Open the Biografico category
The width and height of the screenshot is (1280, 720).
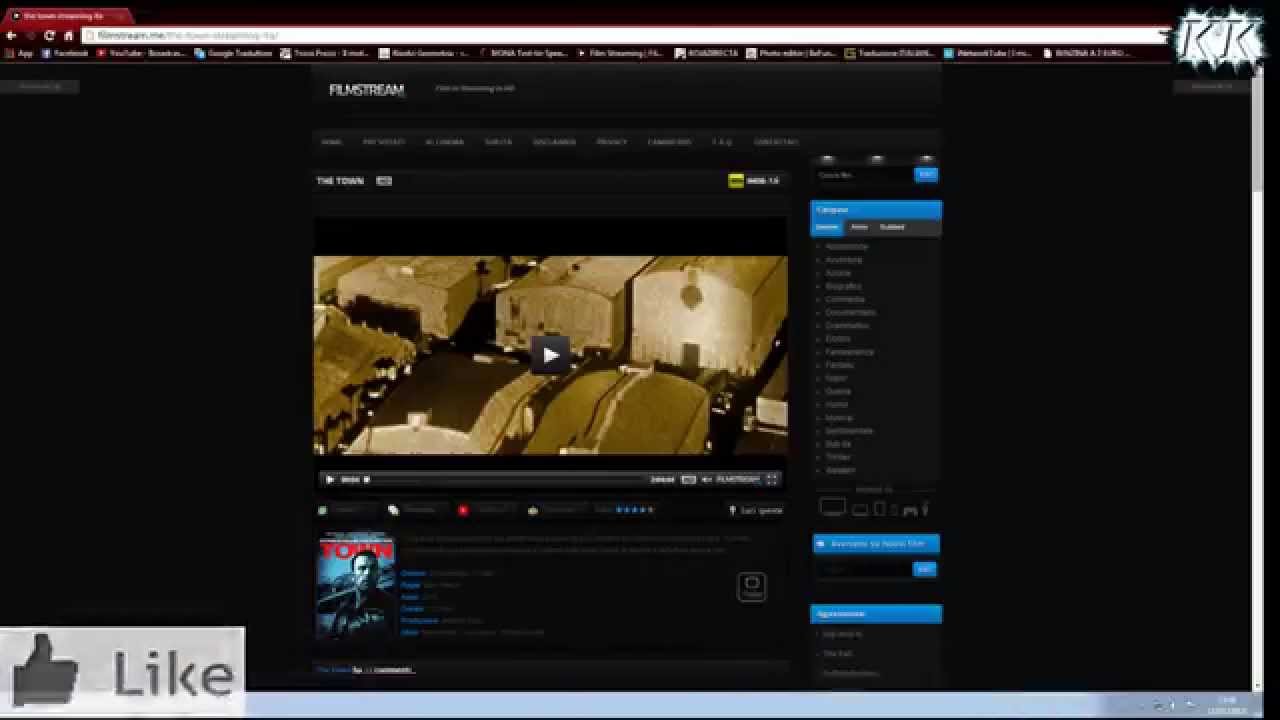pos(843,286)
